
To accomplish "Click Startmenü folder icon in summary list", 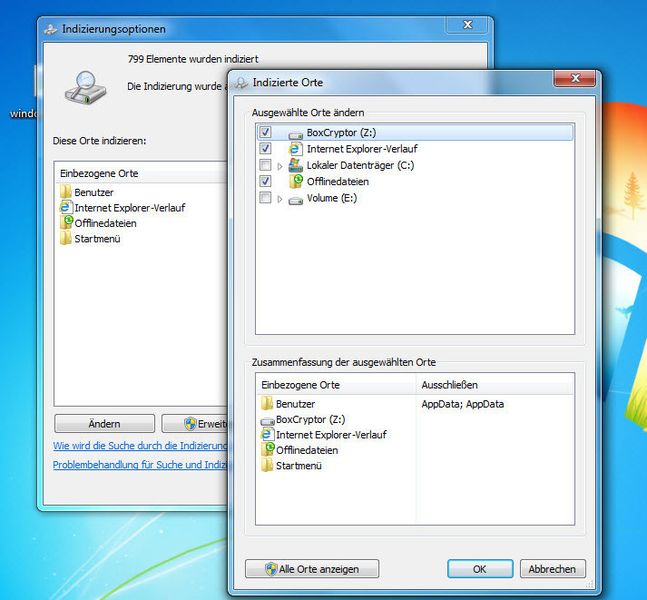I will 267,465.
